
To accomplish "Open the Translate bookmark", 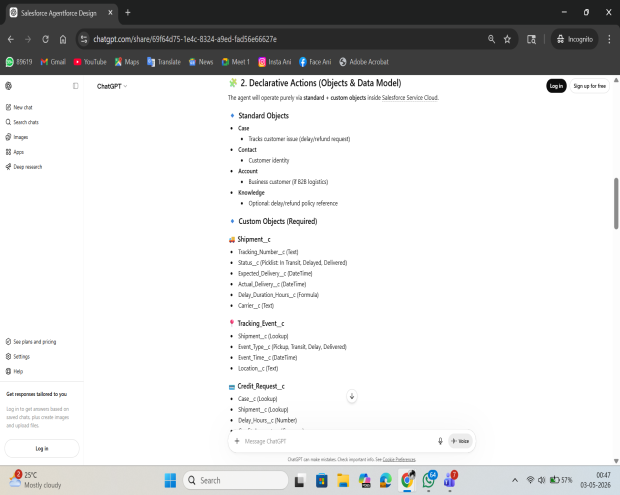I will click(x=164, y=62).
